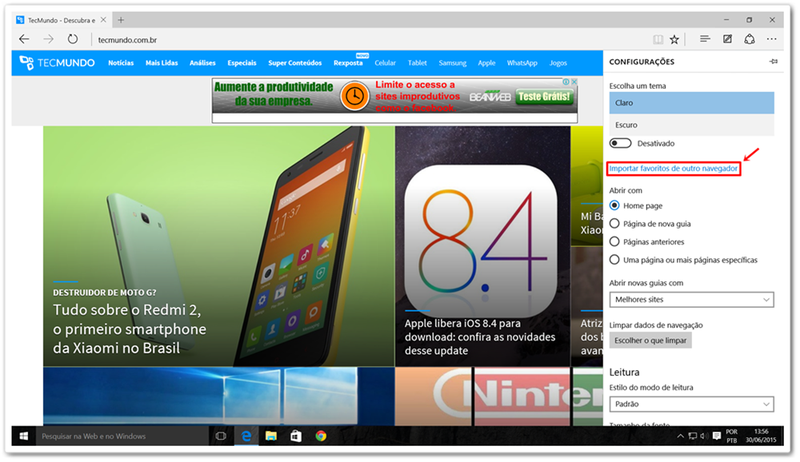Click the Celular nav link
Screen dimensions: 800x462
click(385, 63)
